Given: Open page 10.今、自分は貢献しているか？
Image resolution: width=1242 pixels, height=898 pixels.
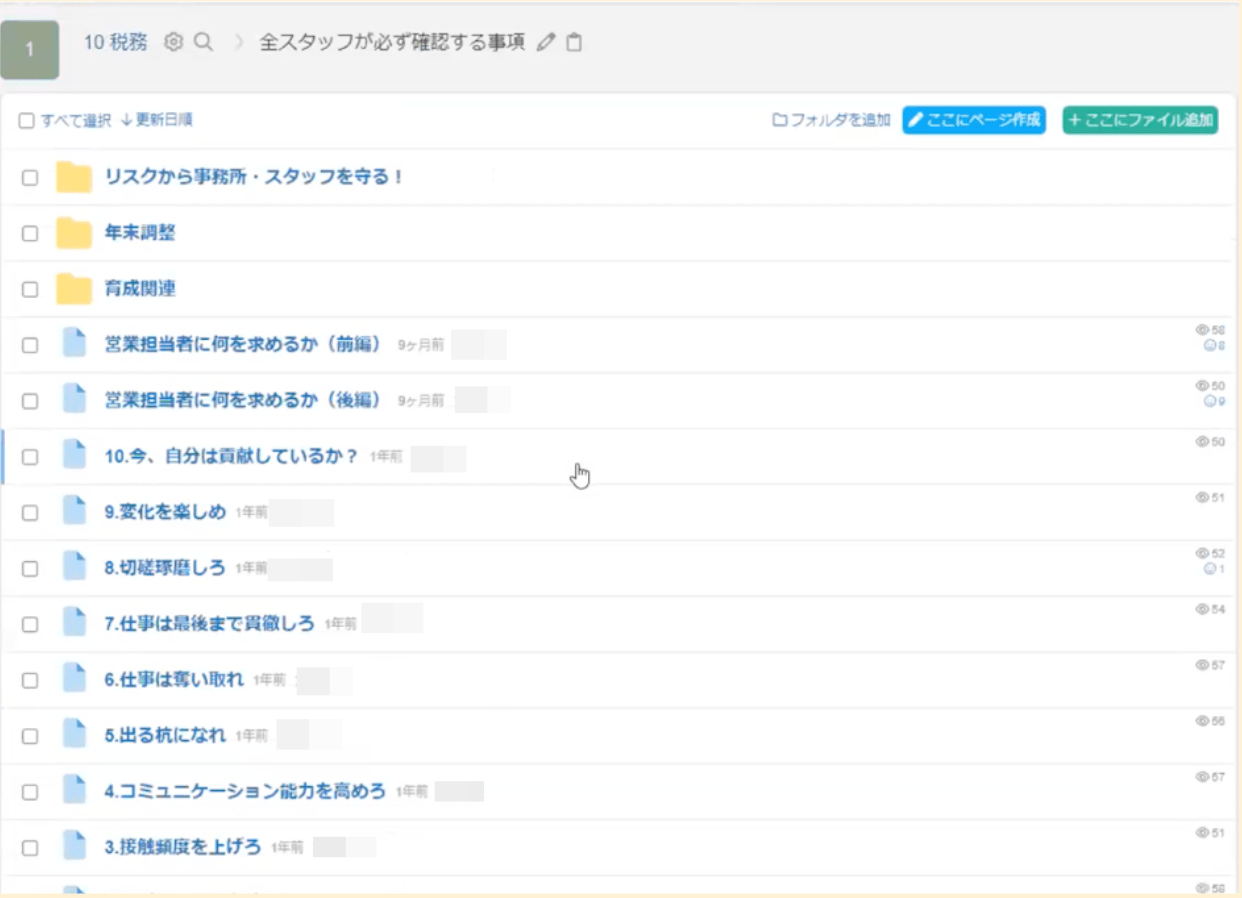Looking at the screenshot, I should [231, 456].
